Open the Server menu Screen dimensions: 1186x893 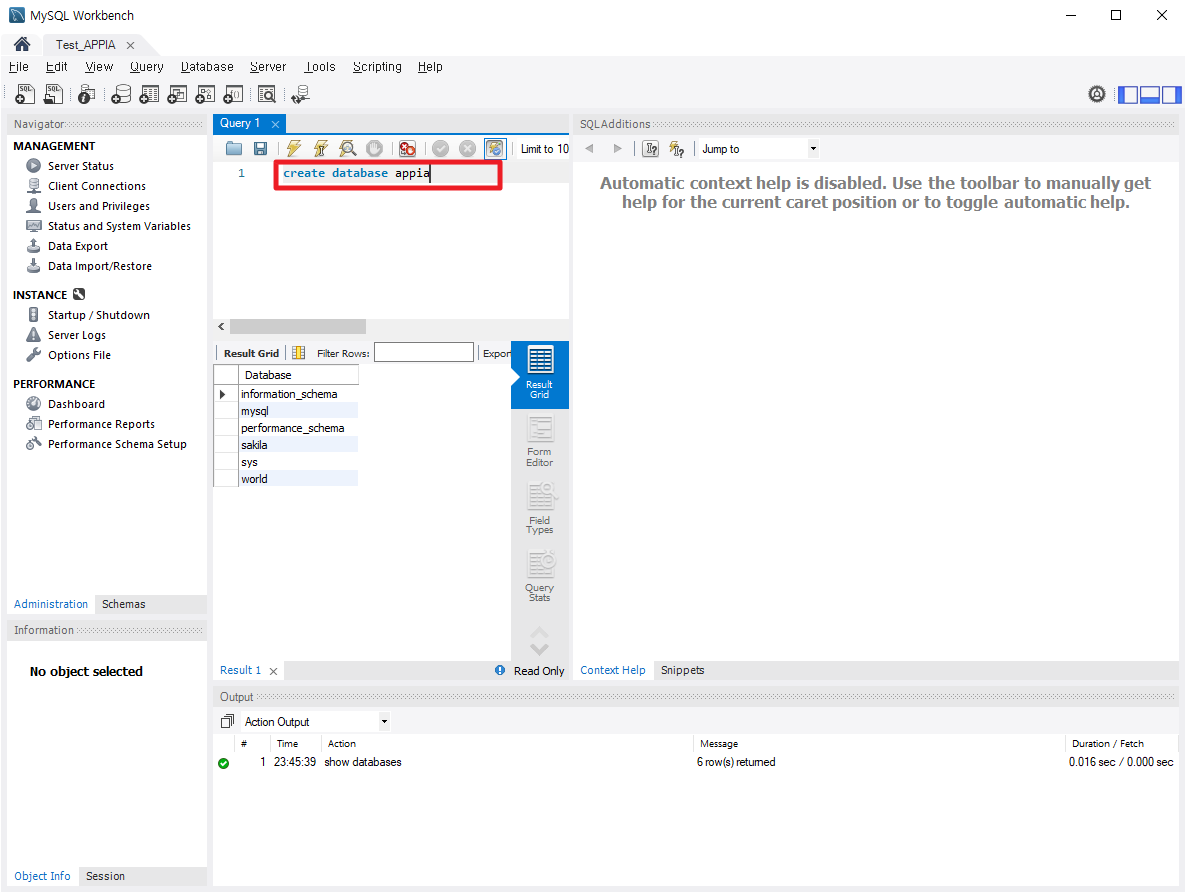pos(268,67)
